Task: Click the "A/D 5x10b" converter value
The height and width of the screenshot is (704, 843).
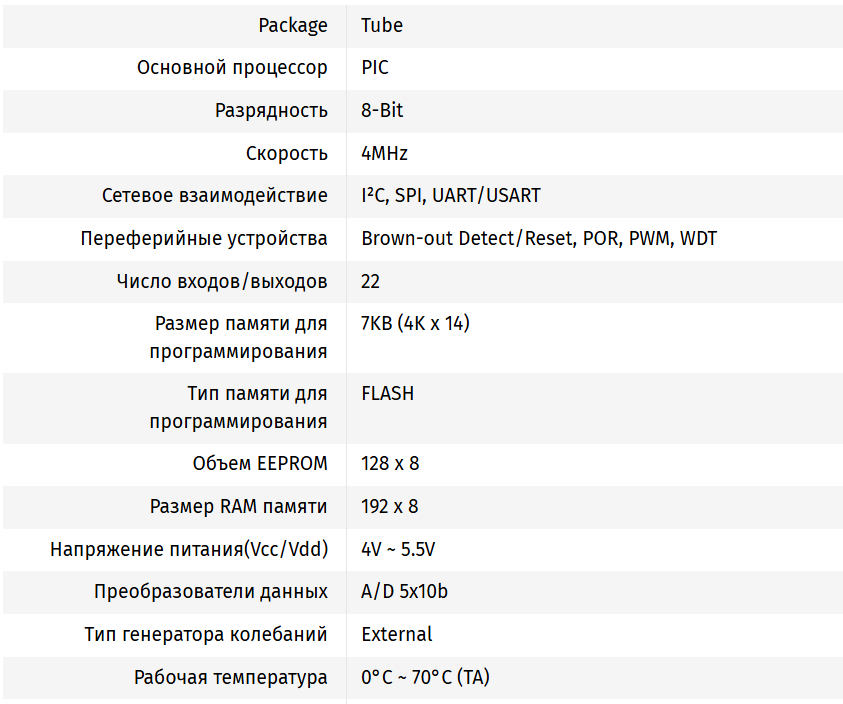Action: tap(404, 592)
